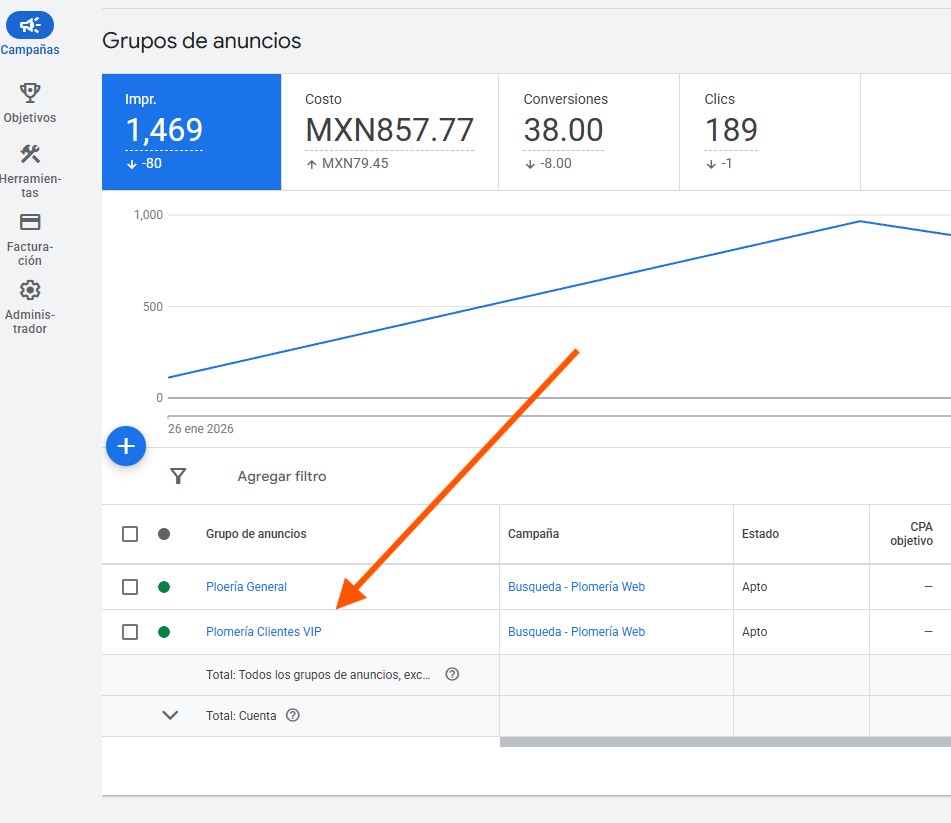
Task: Click the filter funnel icon
Action: 178,476
